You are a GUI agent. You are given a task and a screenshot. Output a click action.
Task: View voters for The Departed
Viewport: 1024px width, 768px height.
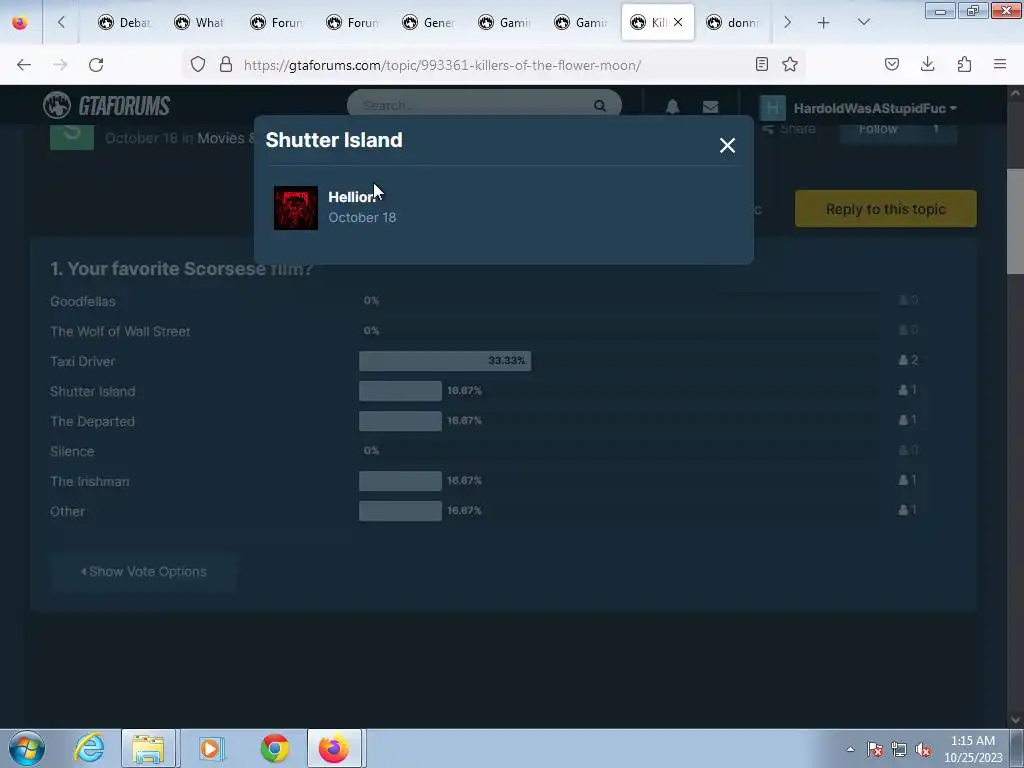pyautogui.click(x=908, y=420)
